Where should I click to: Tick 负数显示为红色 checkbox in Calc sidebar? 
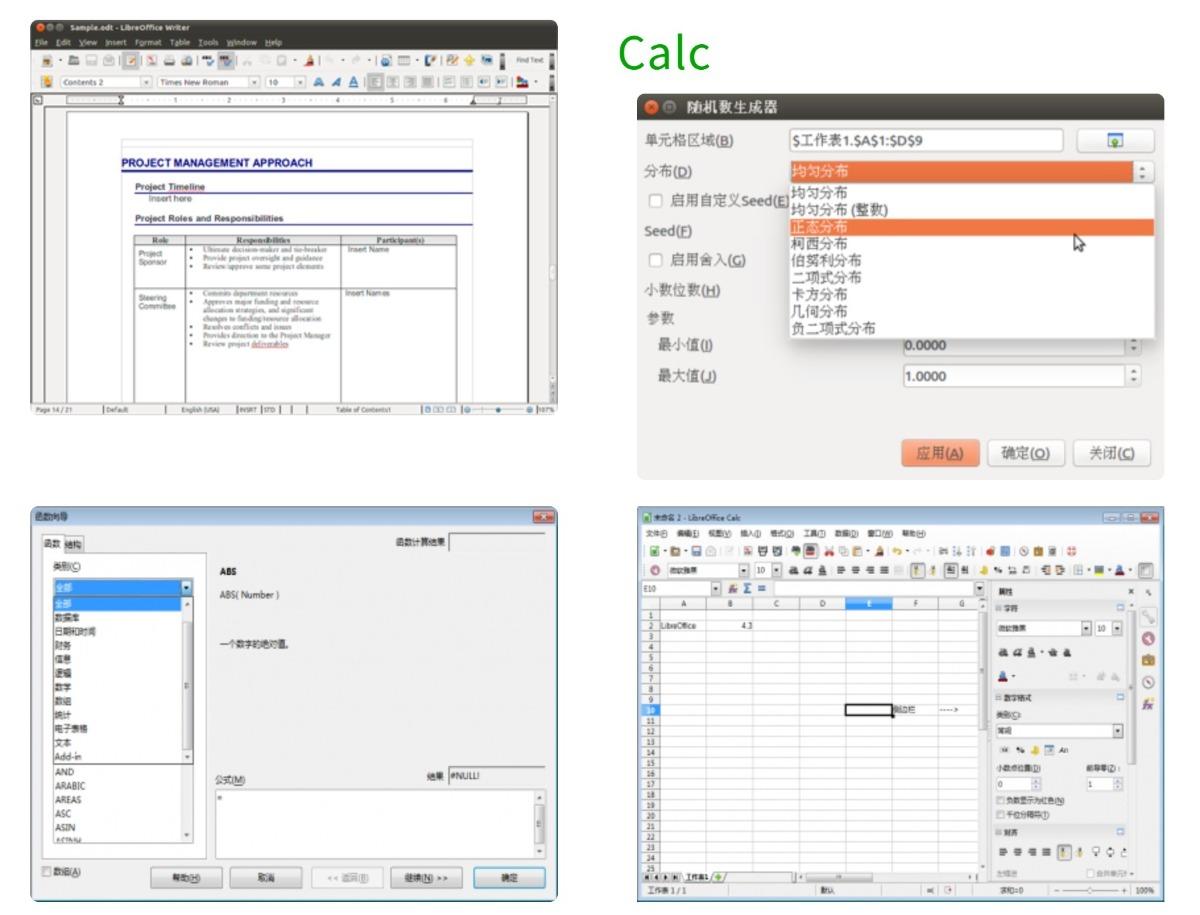pos(1001,800)
